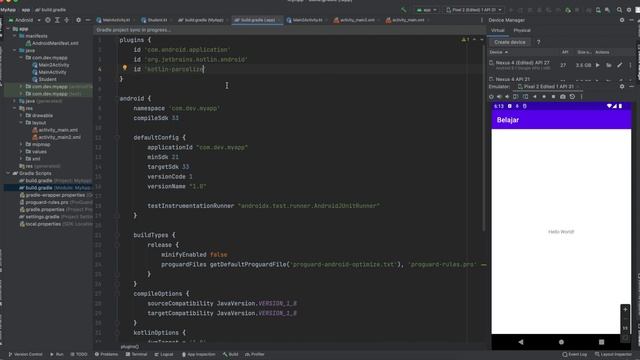The width and height of the screenshot is (640, 360).
Task: Click the emulator snapshots clock icon
Action: 572,97
